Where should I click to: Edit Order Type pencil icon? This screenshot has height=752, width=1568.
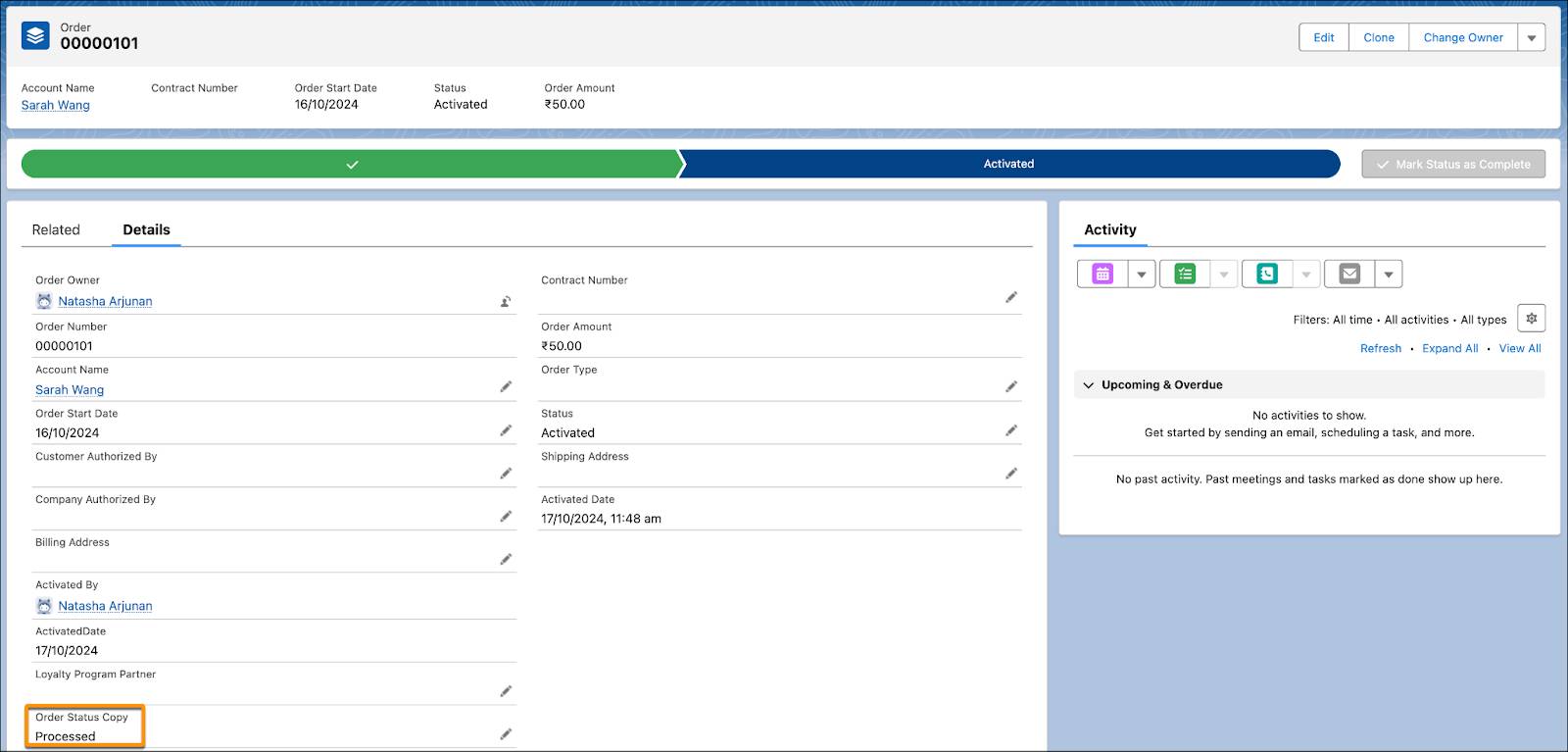[1011, 386]
